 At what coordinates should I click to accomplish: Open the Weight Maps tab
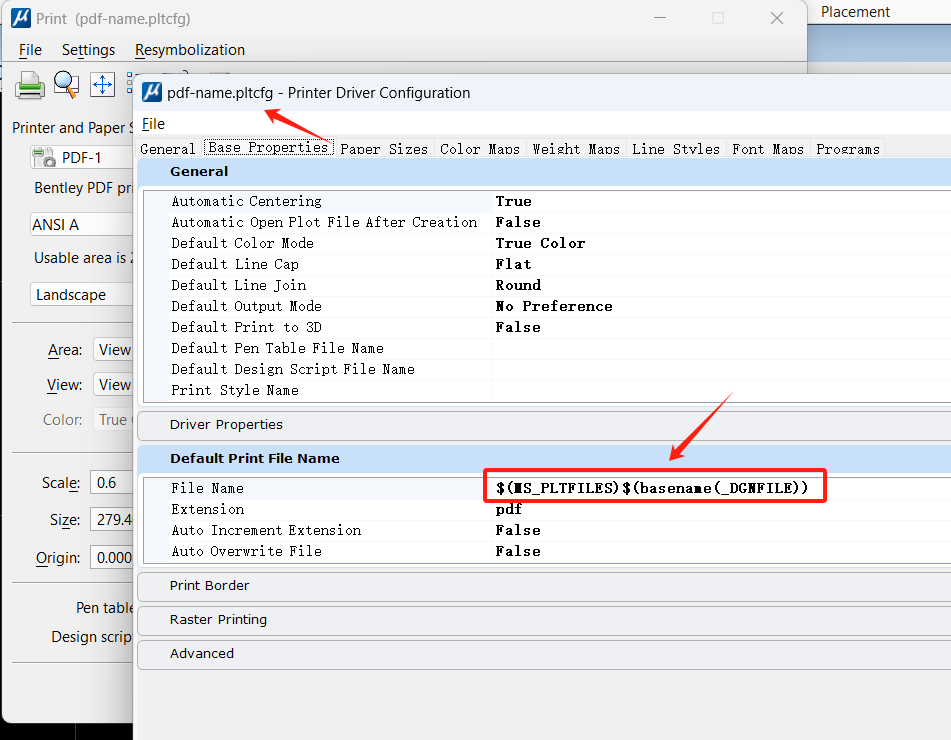coord(576,149)
